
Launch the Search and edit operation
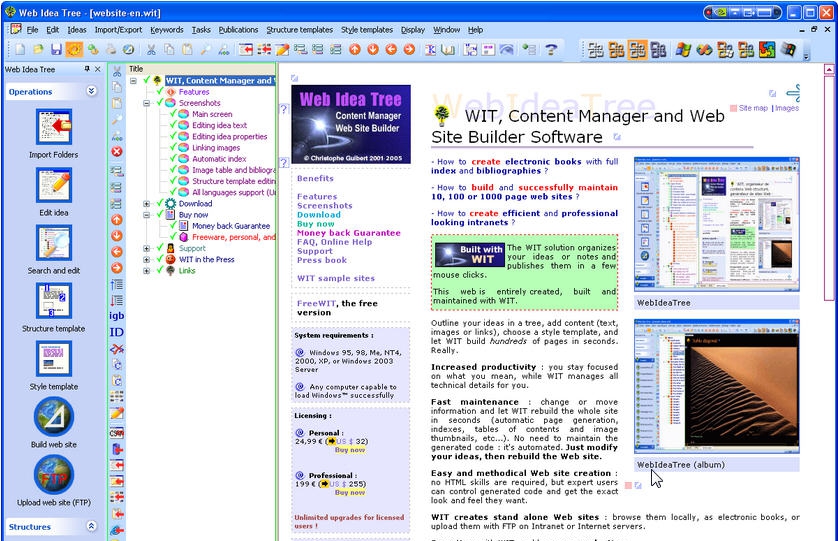53,243
